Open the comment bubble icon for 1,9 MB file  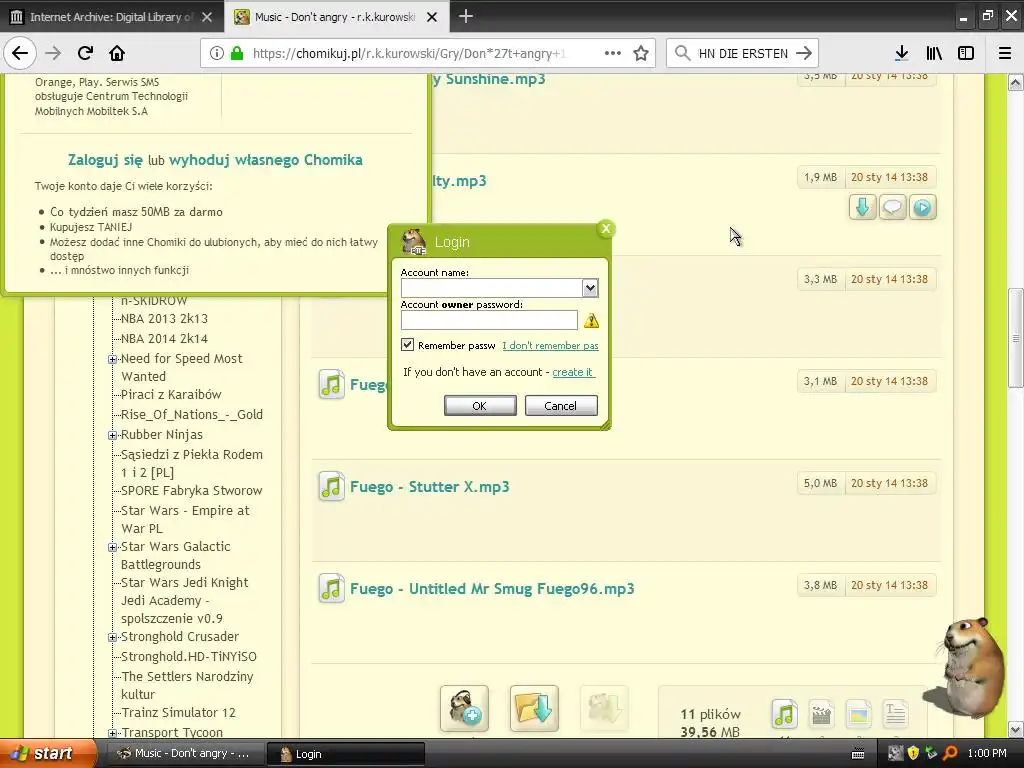tap(892, 208)
